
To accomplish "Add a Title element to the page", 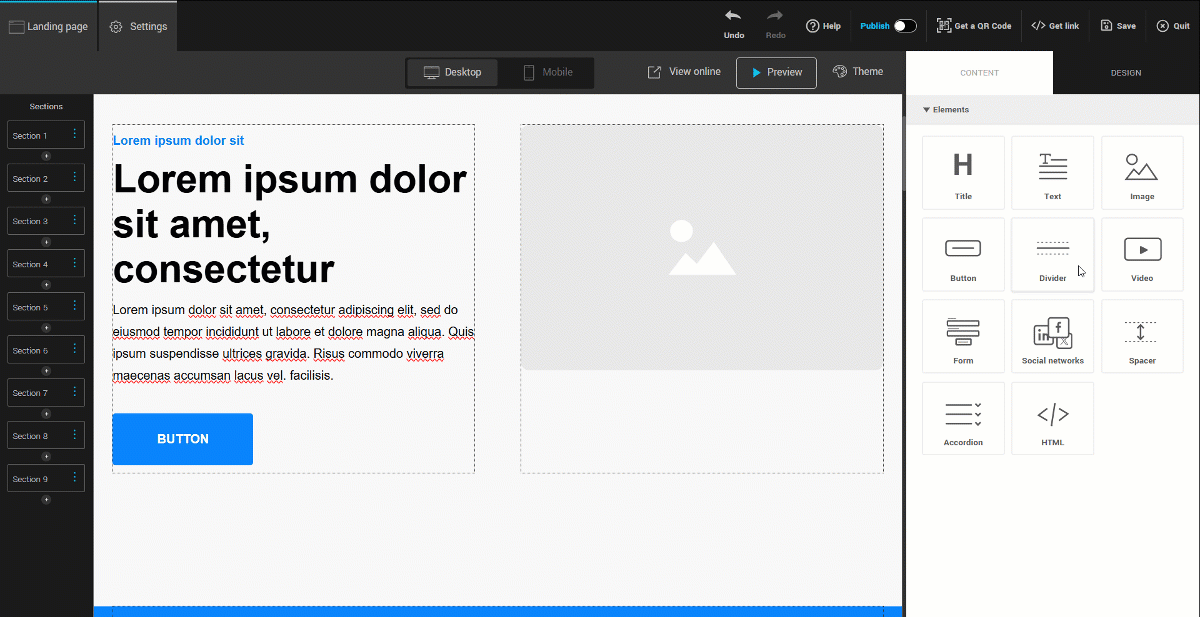I will click(x=963, y=172).
